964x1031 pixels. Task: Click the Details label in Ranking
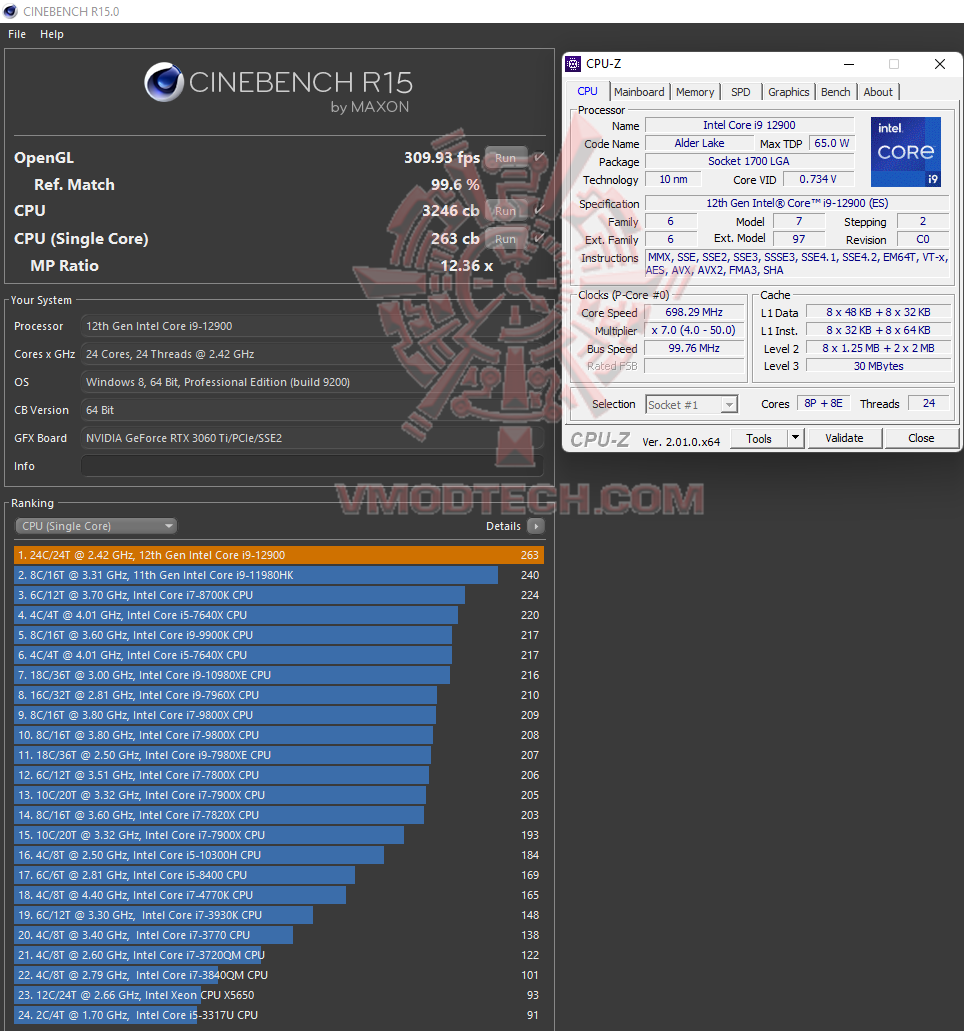503,526
